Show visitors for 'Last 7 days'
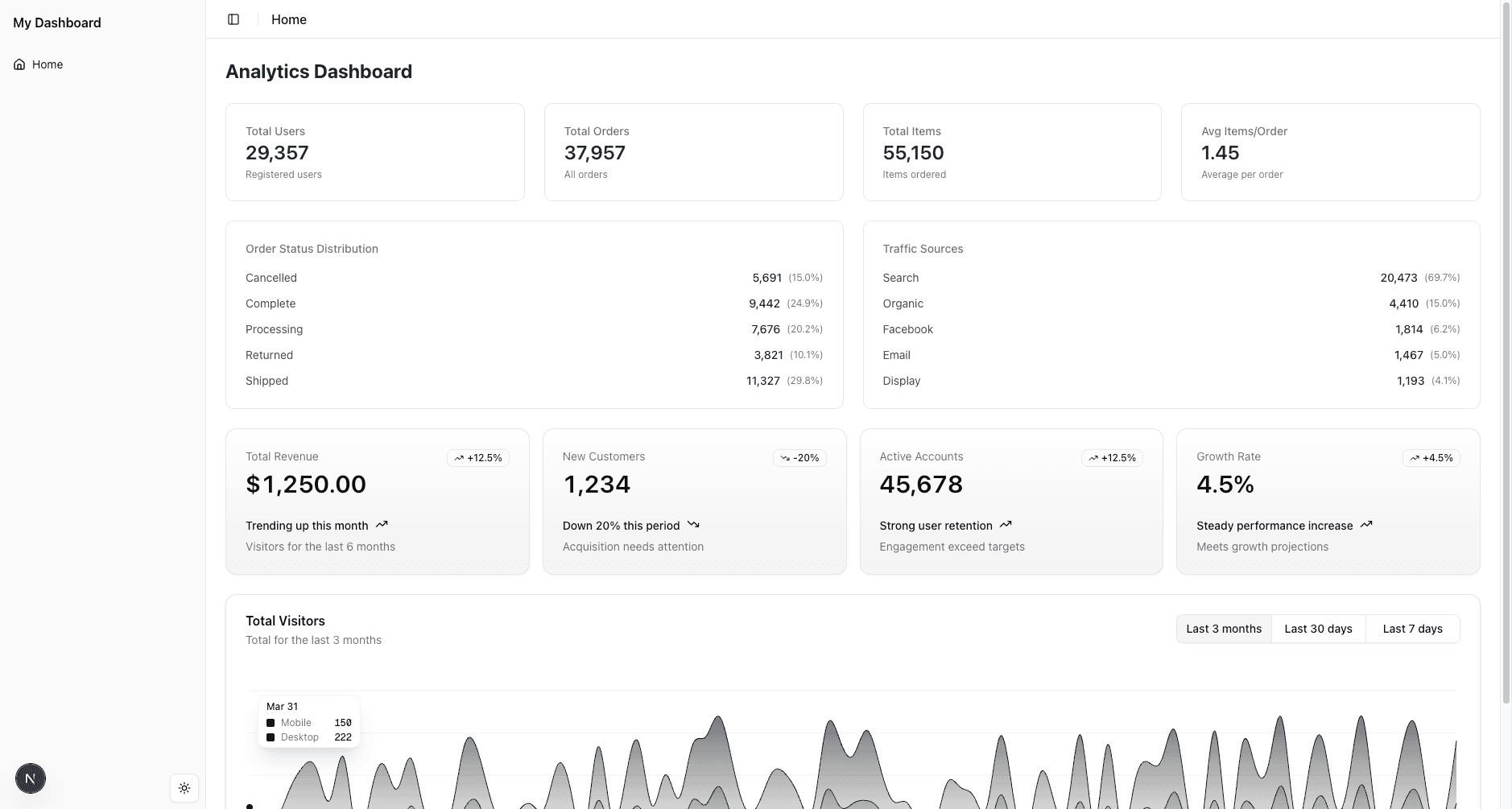The width and height of the screenshot is (1512, 809). (x=1412, y=629)
